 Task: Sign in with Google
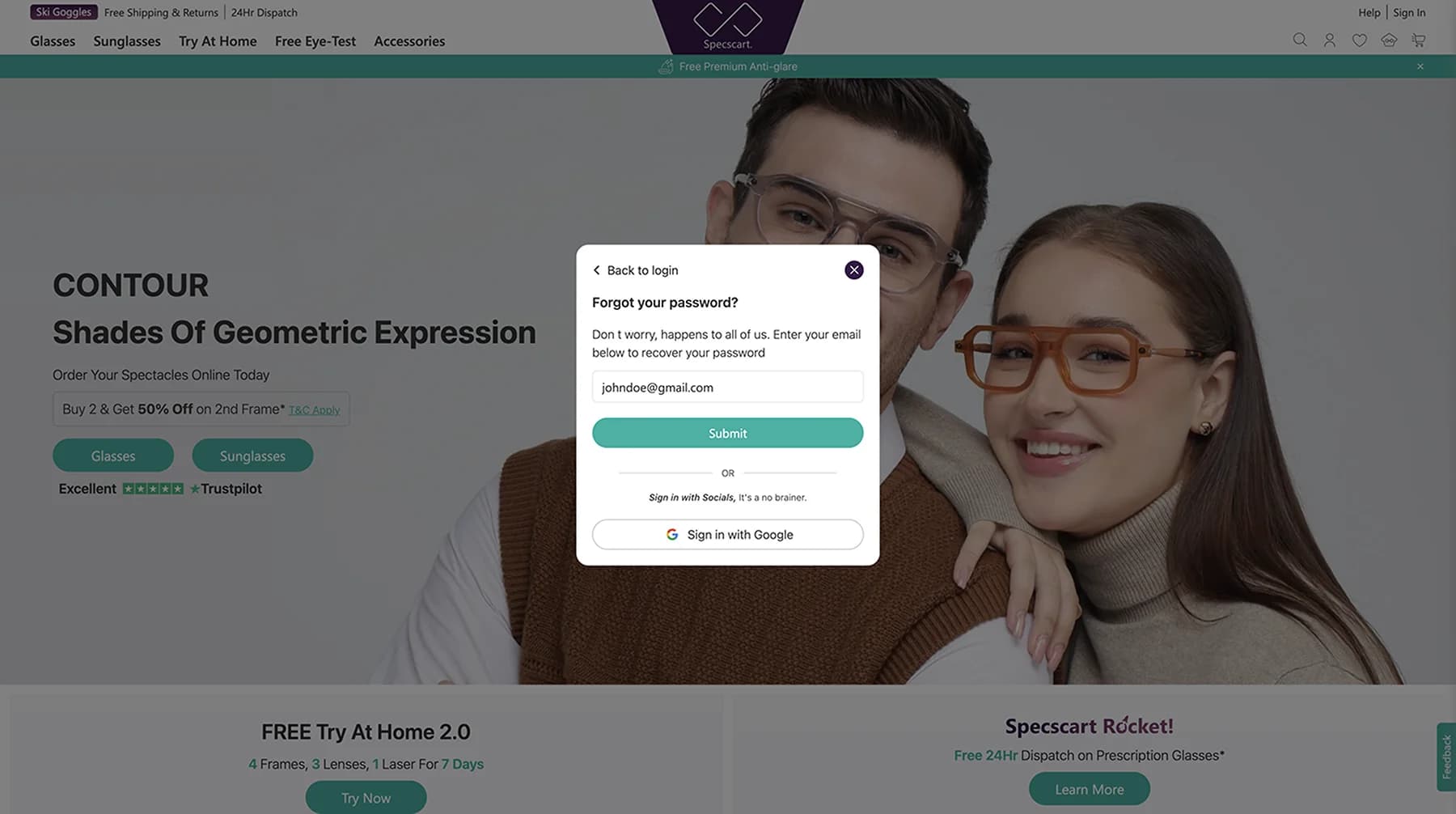point(727,534)
